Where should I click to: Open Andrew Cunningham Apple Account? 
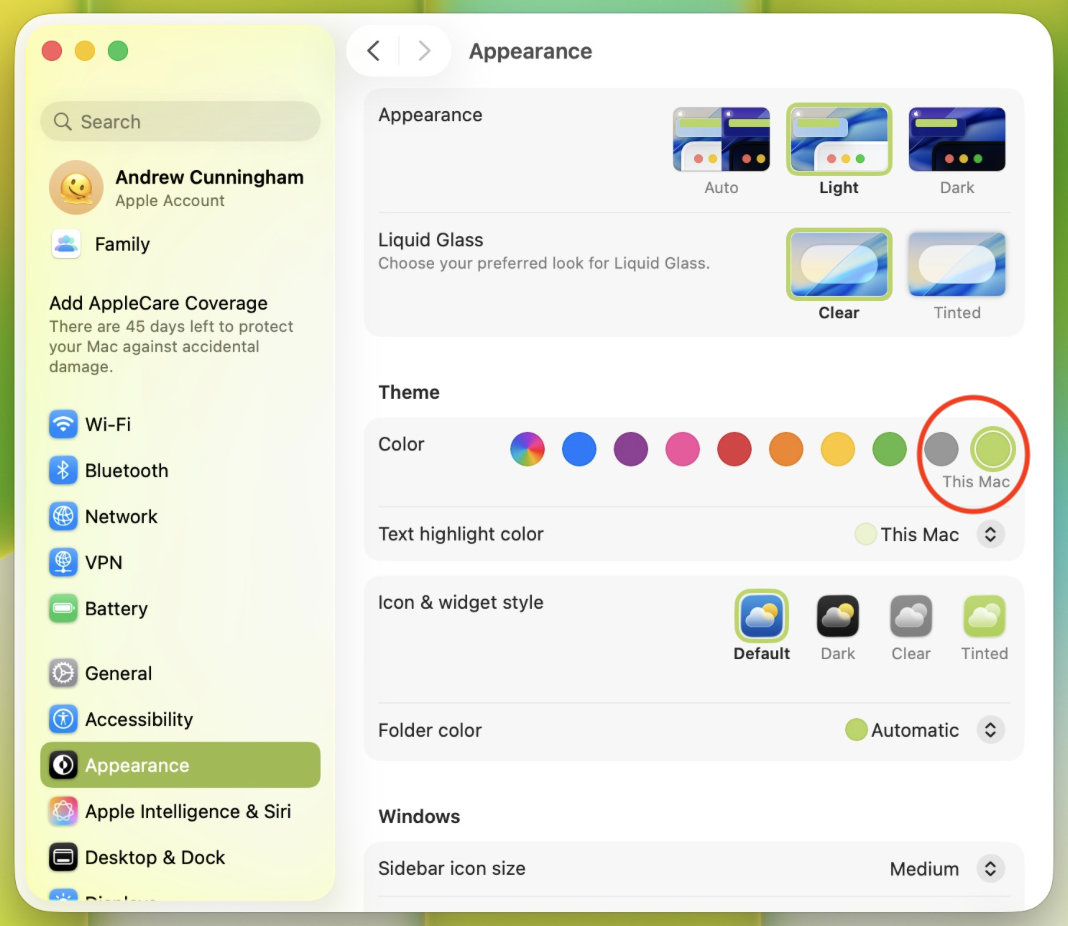(x=180, y=187)
